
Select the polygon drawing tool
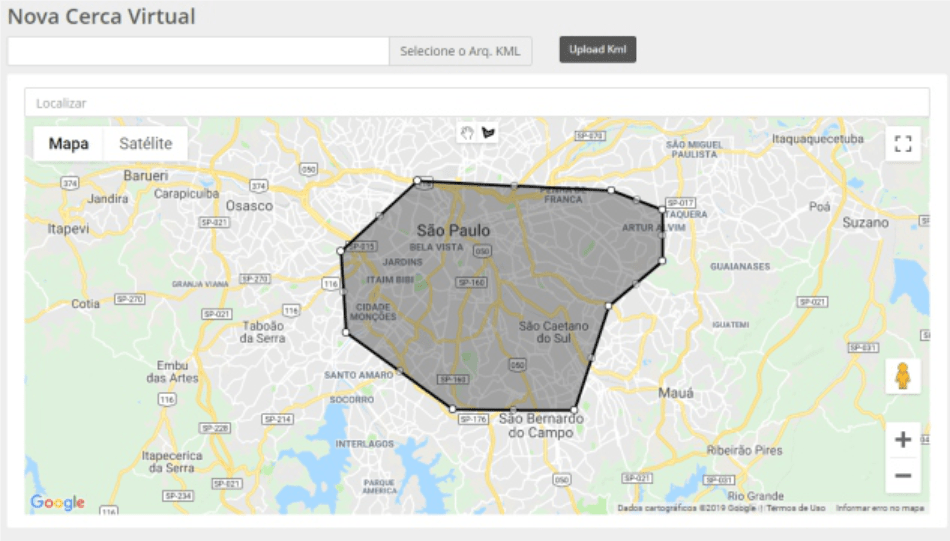pos(489,132)
